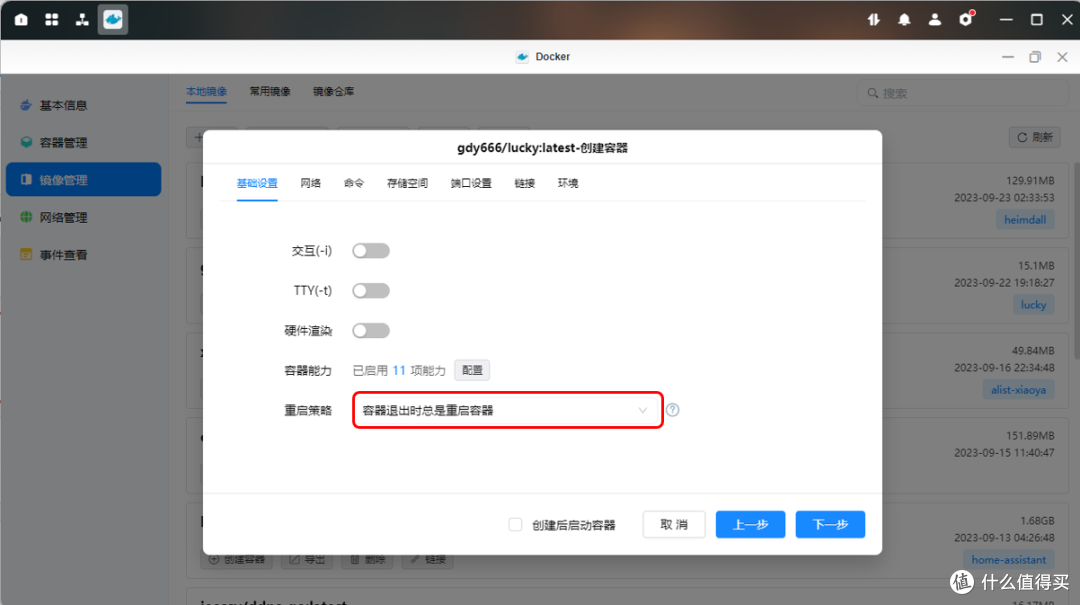Click the Docker icon in top taskbar

[x=113, y=19]
